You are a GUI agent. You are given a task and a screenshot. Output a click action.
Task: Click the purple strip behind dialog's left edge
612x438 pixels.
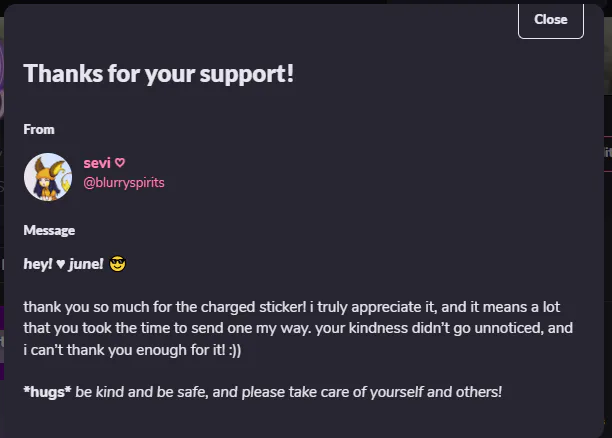click(2, 343)
